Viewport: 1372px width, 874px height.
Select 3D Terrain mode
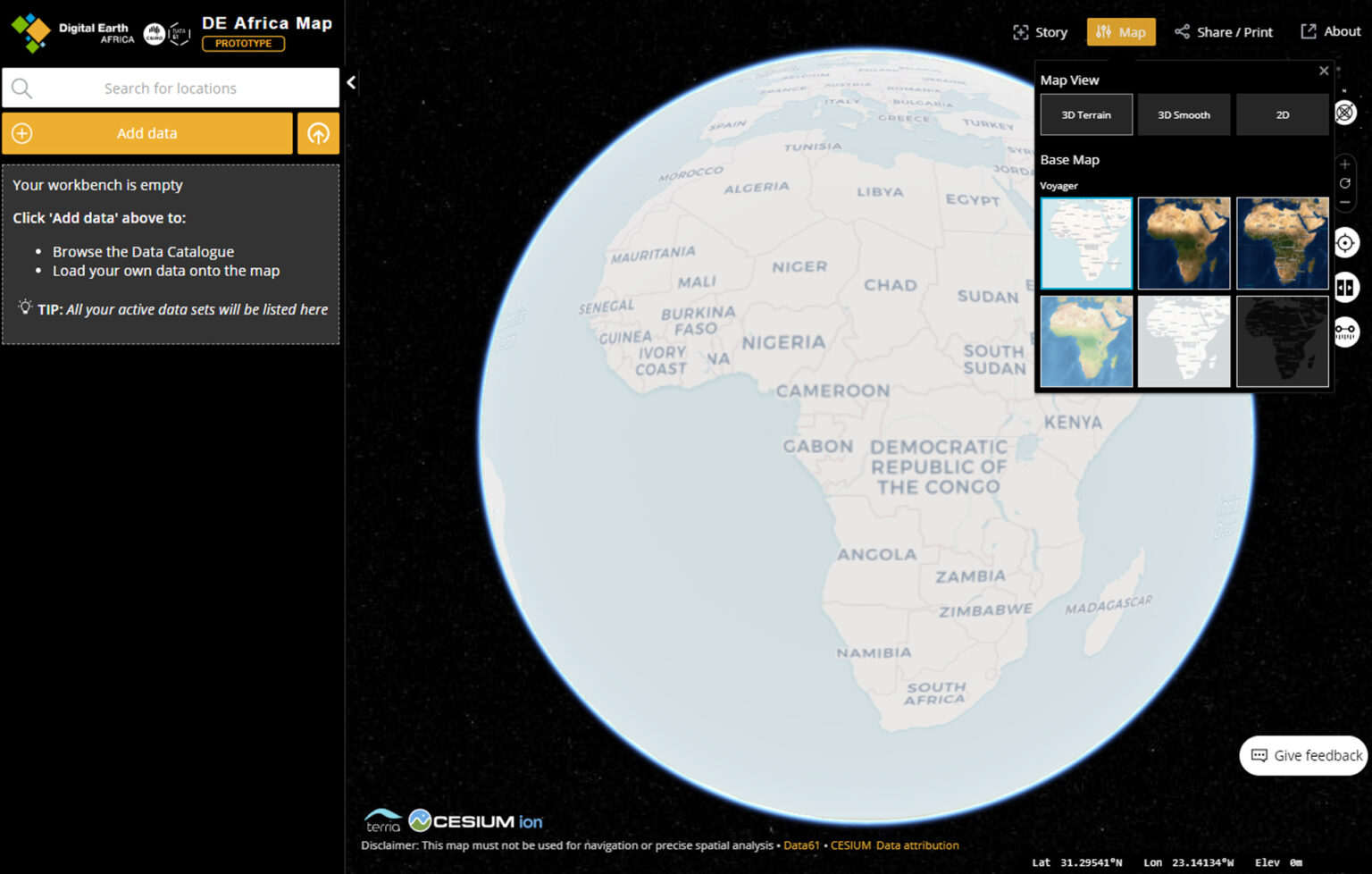click(1086, 114)
